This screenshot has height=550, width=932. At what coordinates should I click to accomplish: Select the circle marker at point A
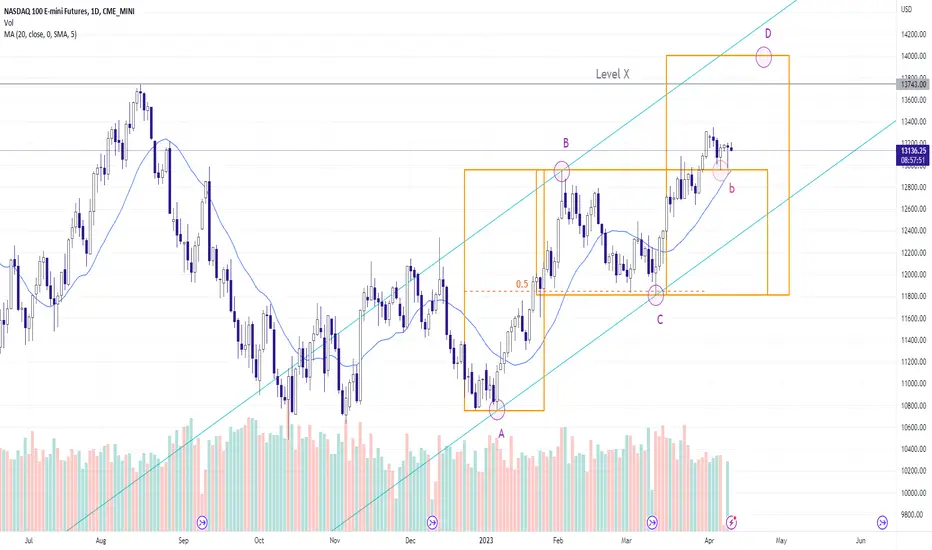tap(497, 408)
